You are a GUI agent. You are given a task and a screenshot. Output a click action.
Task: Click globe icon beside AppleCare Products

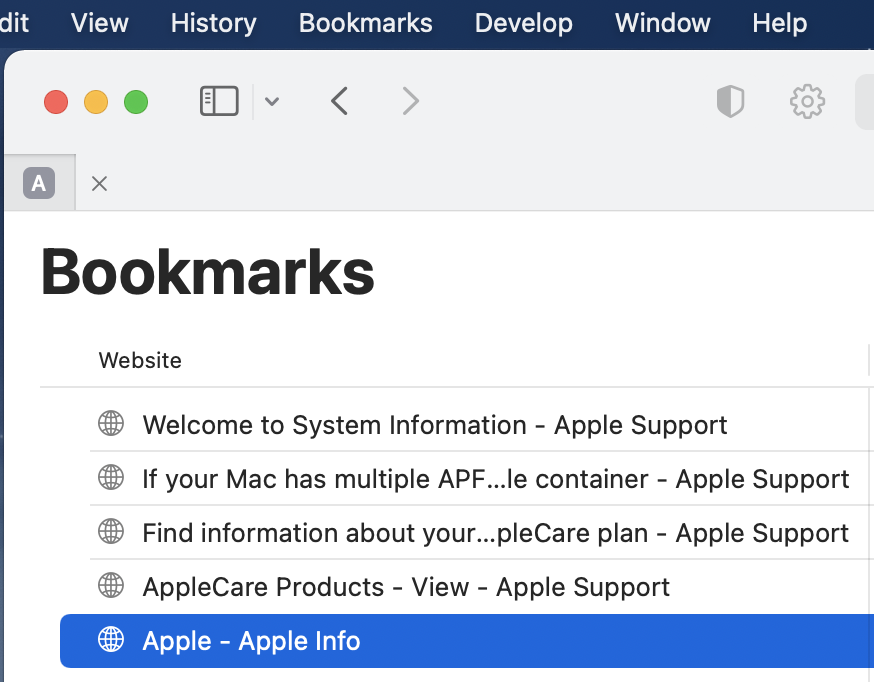coord(111,586)
